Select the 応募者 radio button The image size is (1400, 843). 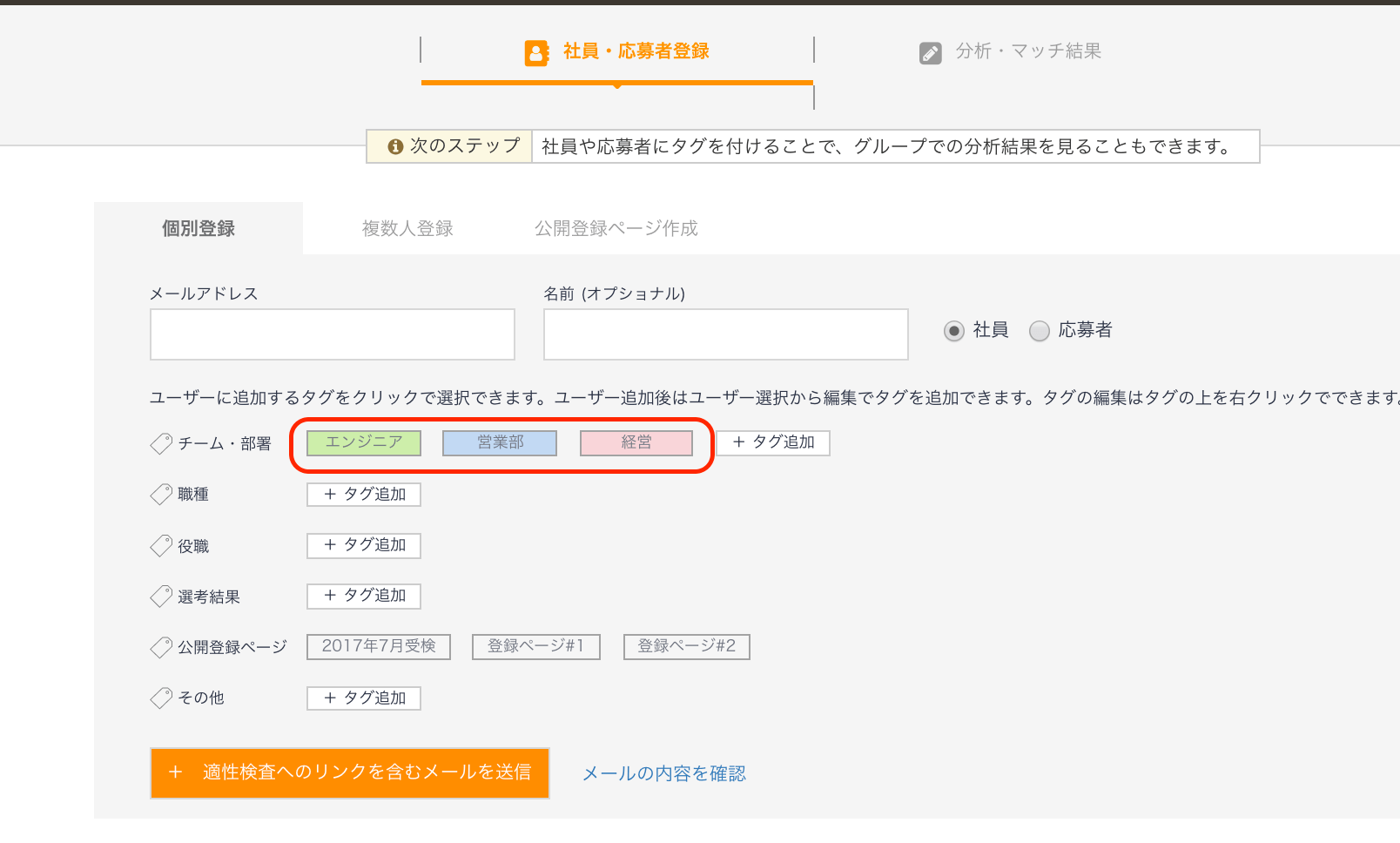coord(1040,331)
